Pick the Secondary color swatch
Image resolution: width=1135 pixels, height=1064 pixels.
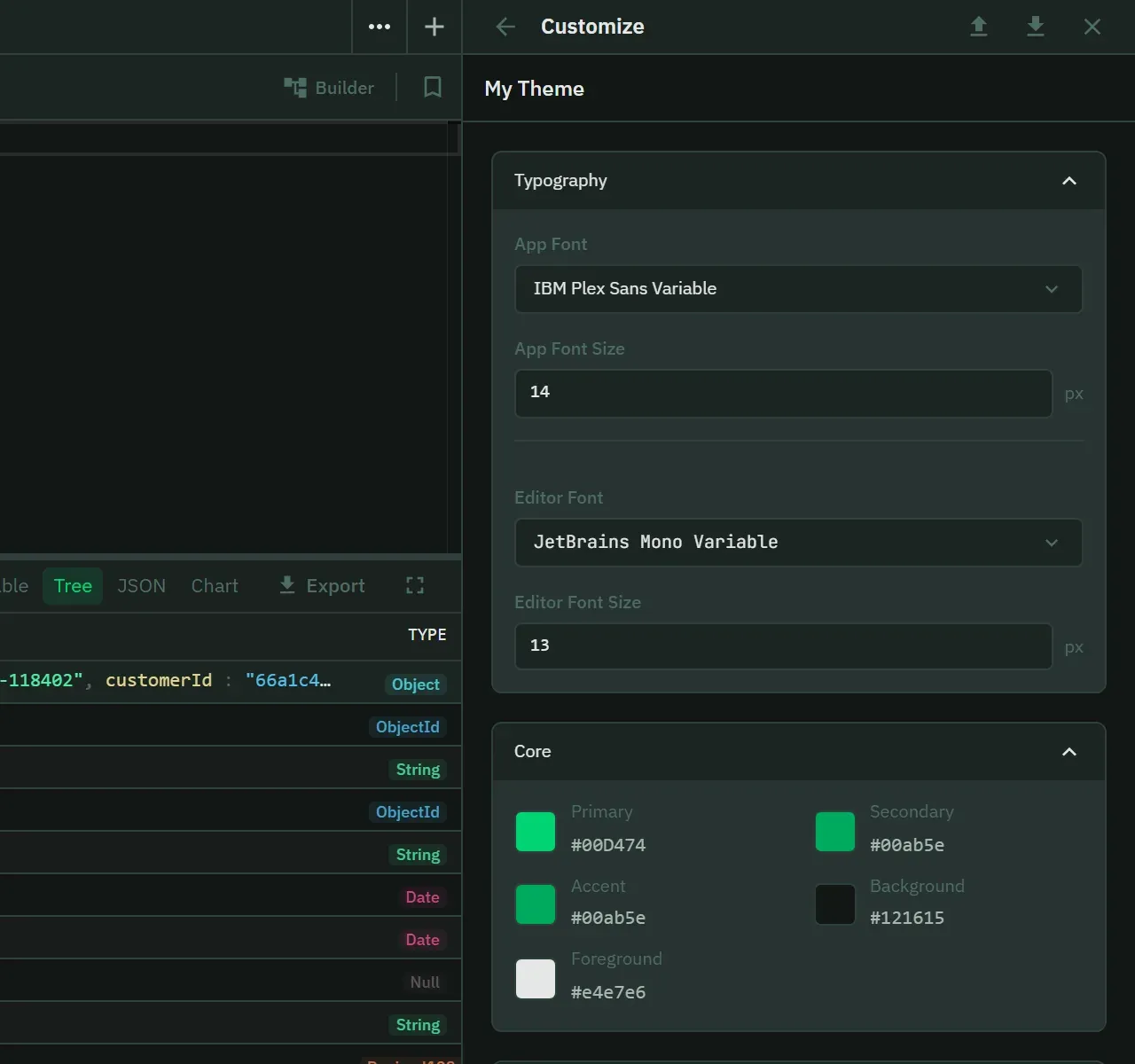(835, 832)
